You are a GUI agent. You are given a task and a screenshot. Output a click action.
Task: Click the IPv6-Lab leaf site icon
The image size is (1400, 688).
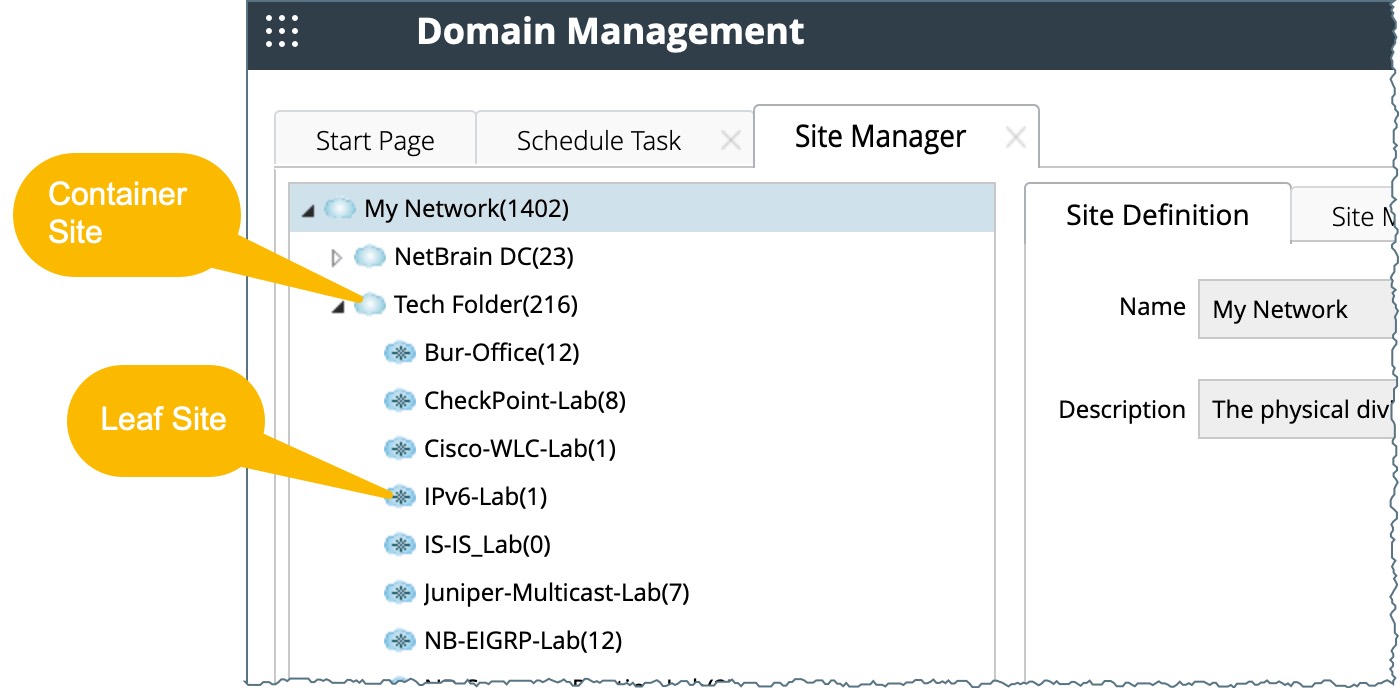(400, 497)
